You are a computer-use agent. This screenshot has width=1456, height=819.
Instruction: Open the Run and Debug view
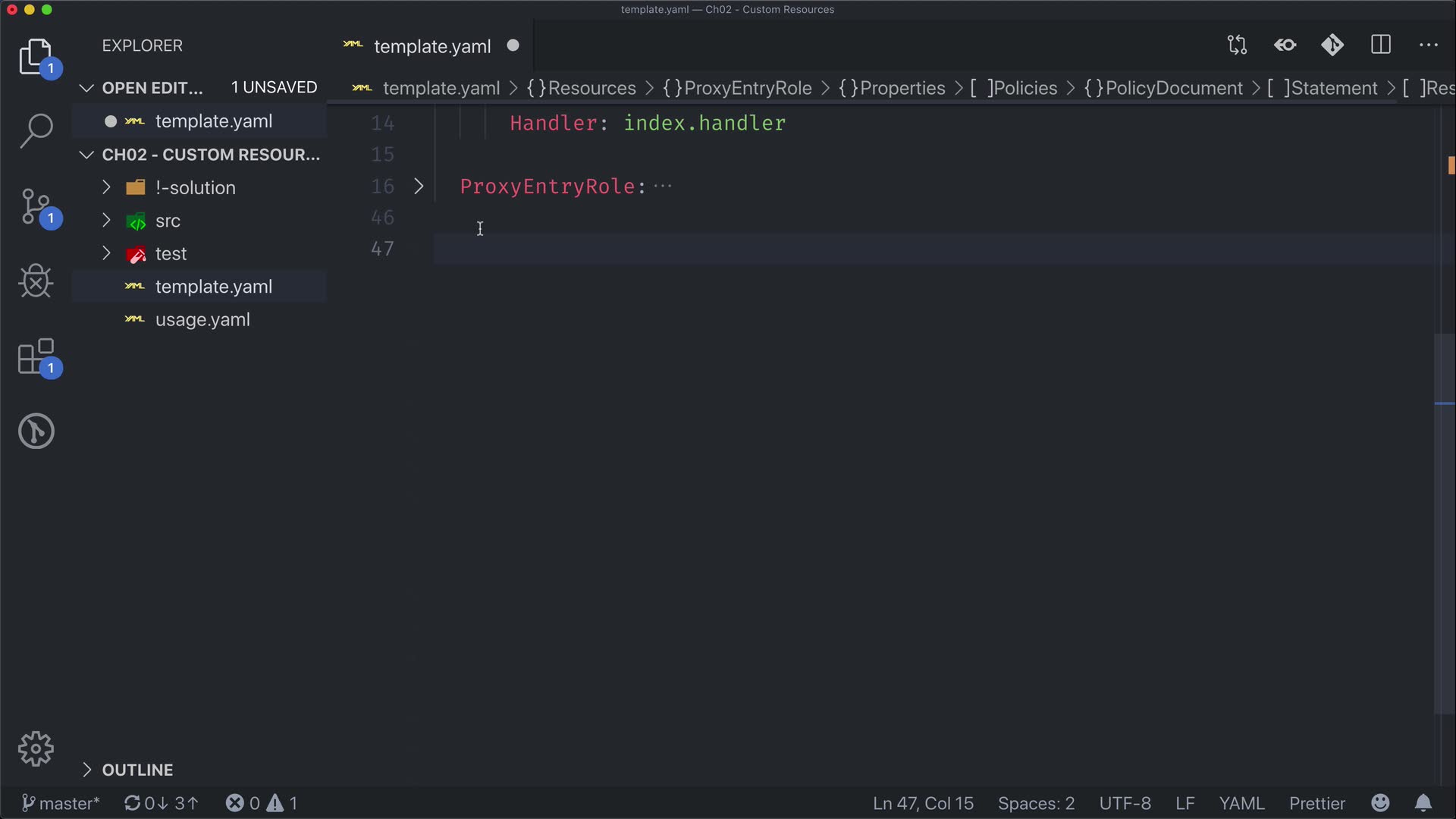(x=36, y=281)
